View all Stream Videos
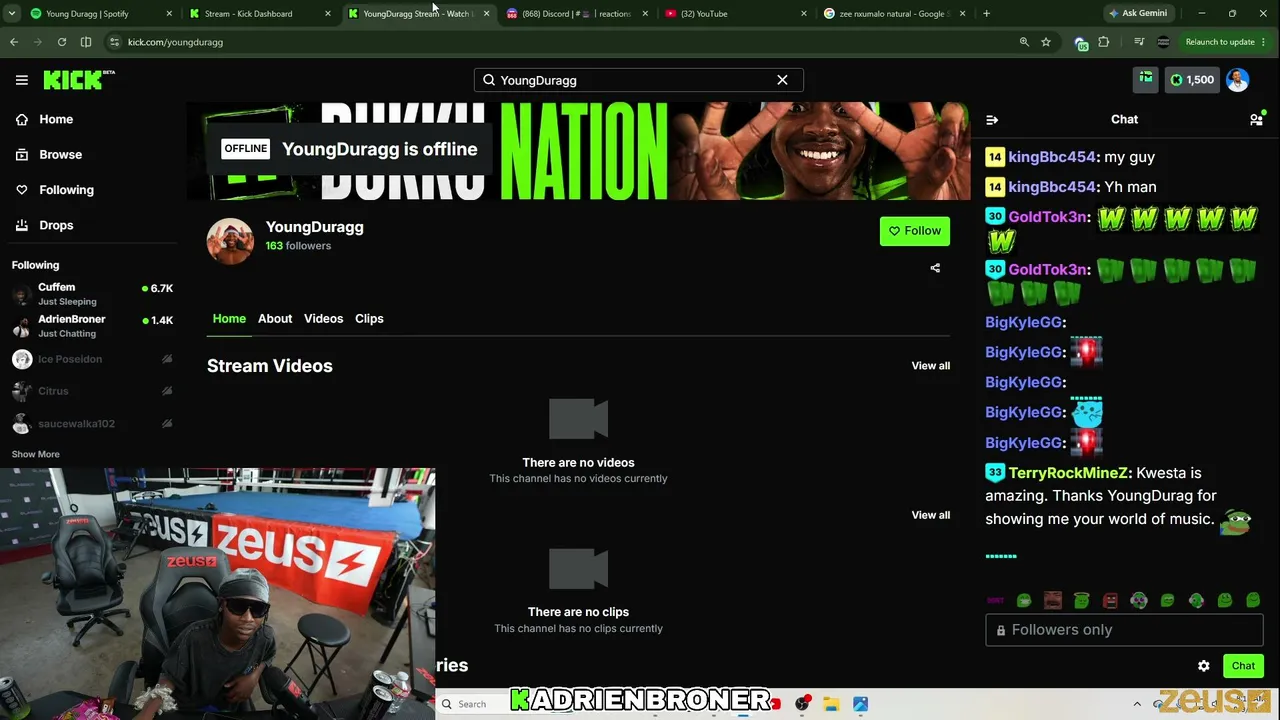Image resolution: width=1280 pixels, height=720 pixels. coord(930,366)
